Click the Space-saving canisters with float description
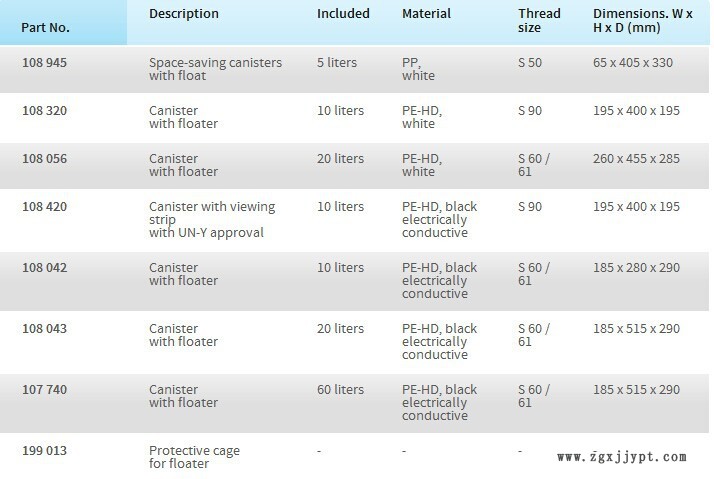714x479 pixels. coord(215,70)
